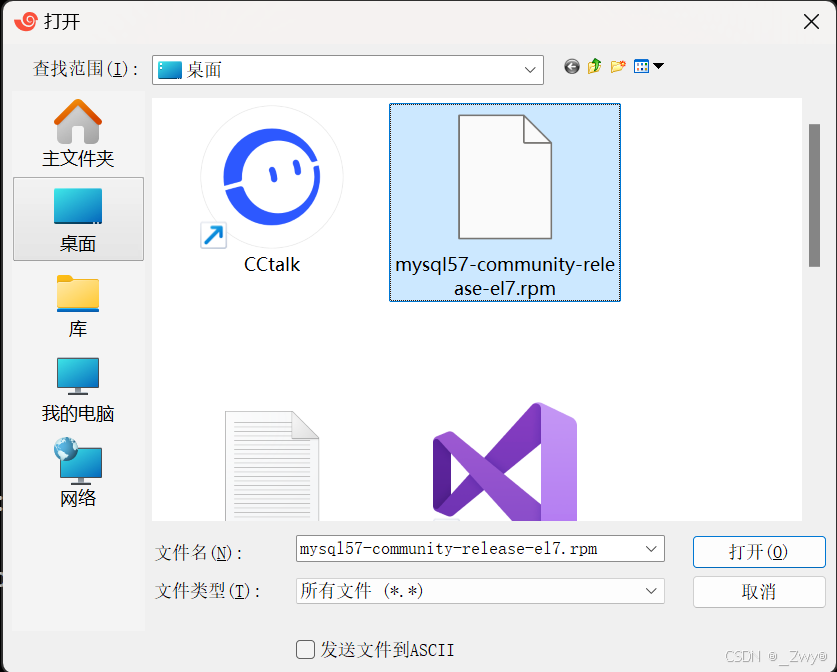Expand the file name history dropdown arrow

[651, 549]
